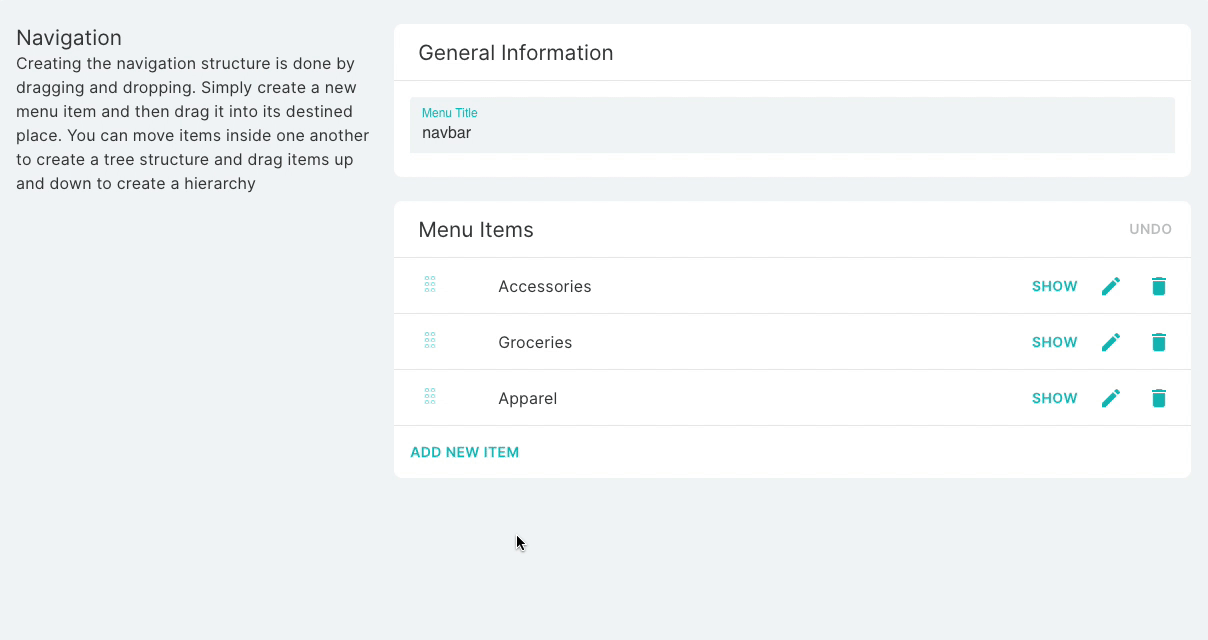Remove the Groceries item with trash icon
This screenshot has height=640, width=1208.
click(x=1159, y=342)
